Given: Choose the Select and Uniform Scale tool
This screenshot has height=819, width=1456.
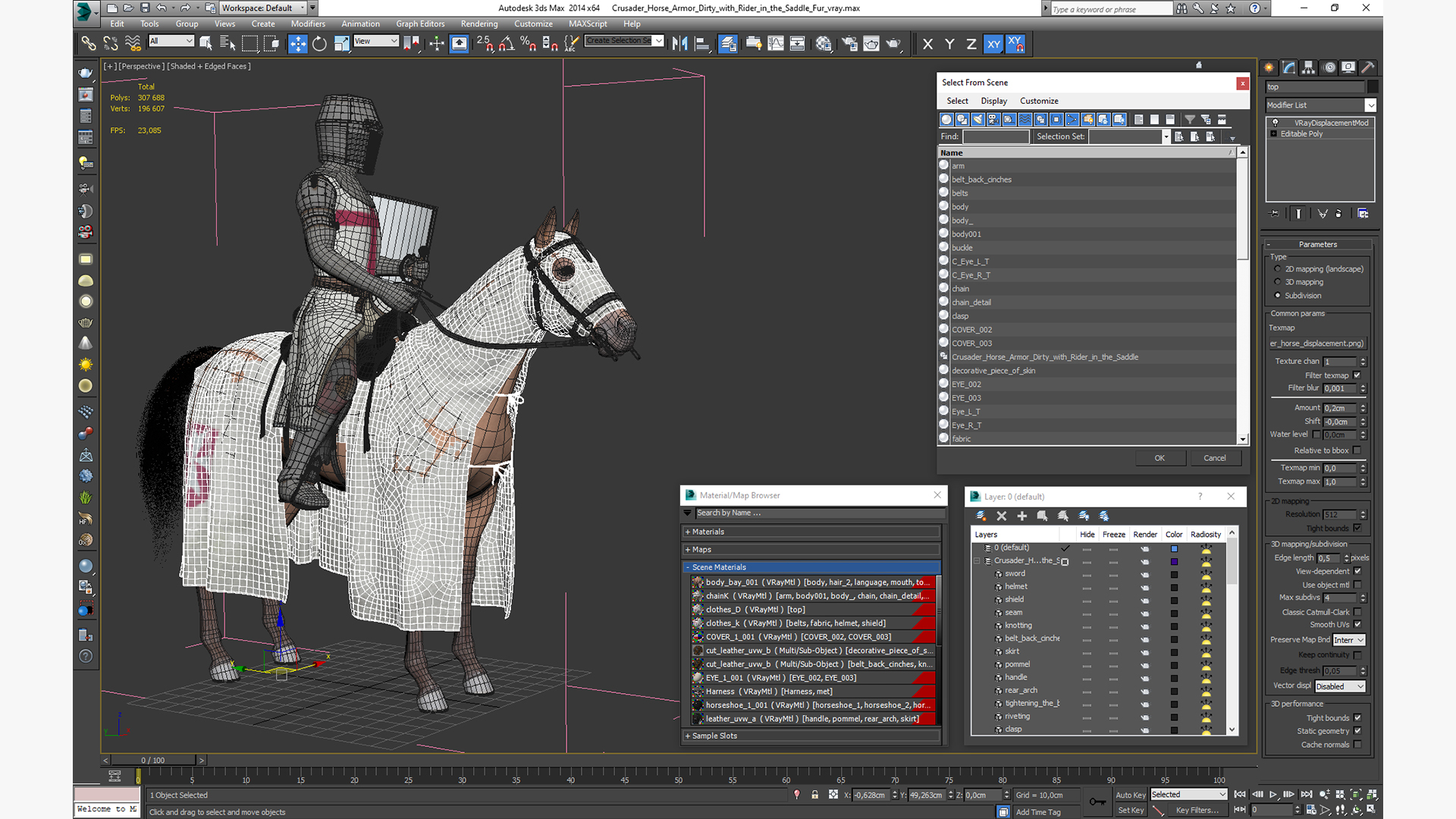Looking at the screenshot, I should point(341,44).
